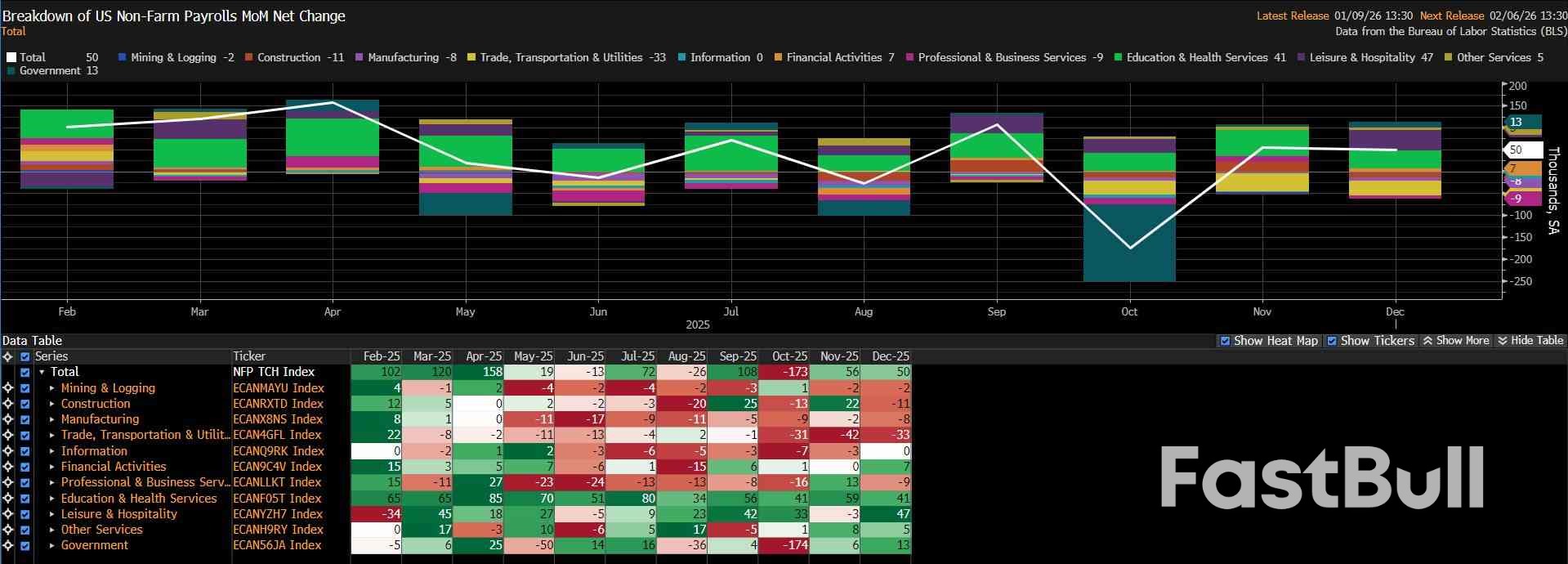The width and height of the screenshot is (1568, 564).
Task: Click the crosshair icon next to Construction row
Action: click(8, 404)
